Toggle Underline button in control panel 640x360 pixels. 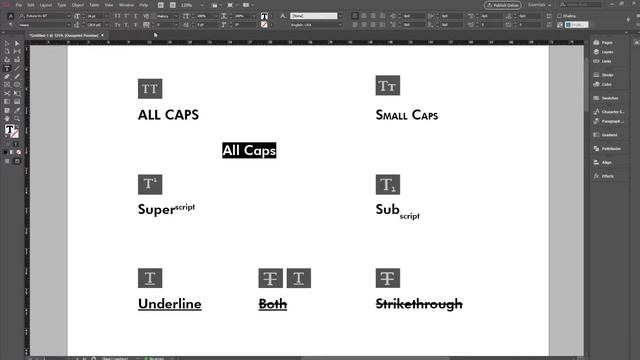tap(136, 16)
